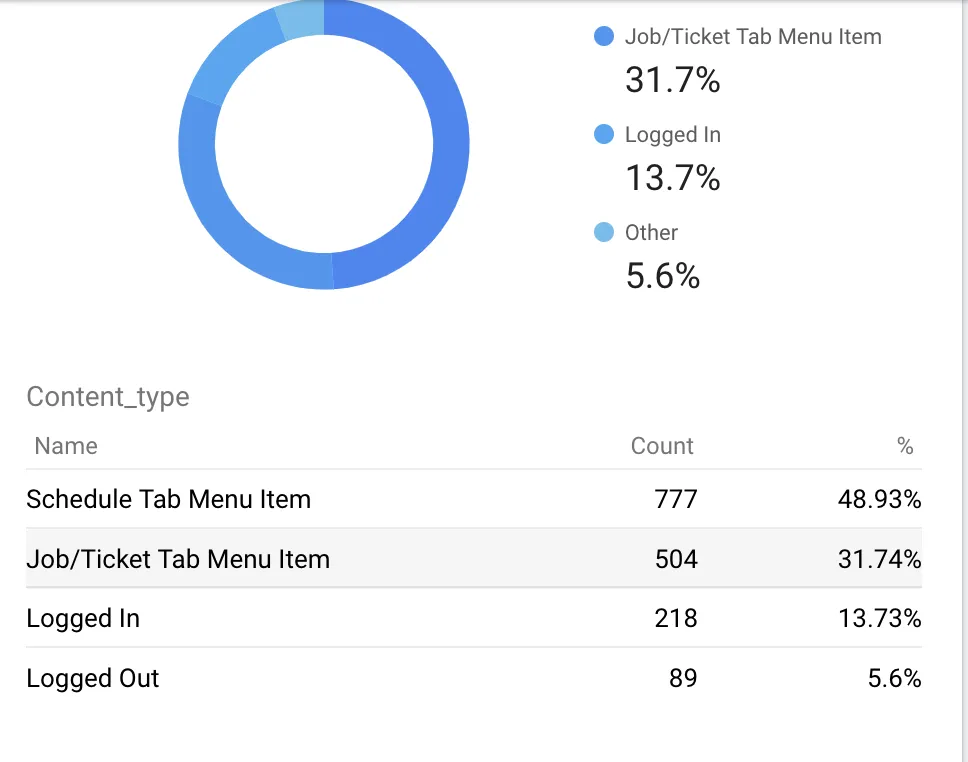Select the Other label in chart legend

(651, 233)
